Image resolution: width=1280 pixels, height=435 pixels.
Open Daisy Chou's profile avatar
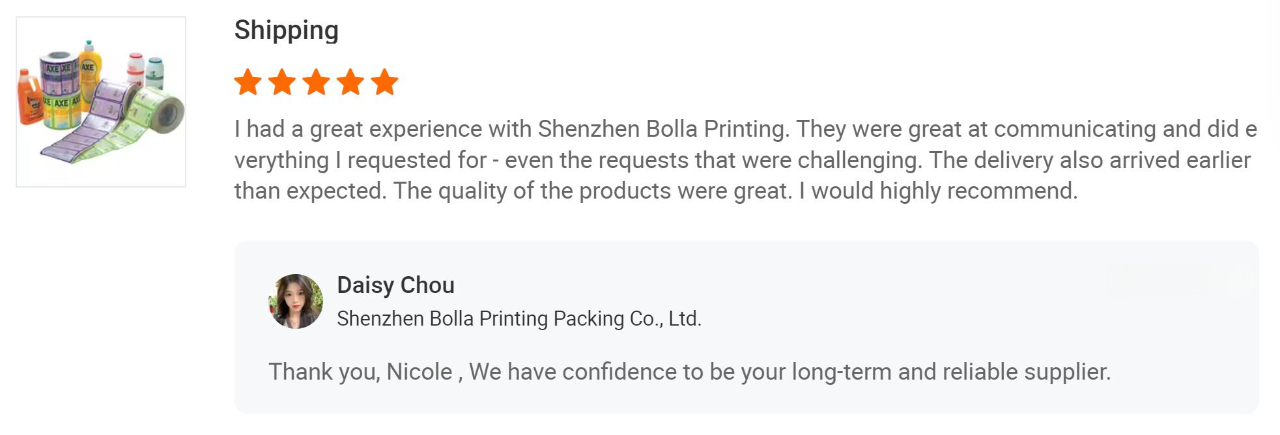(x=296, y=302)
